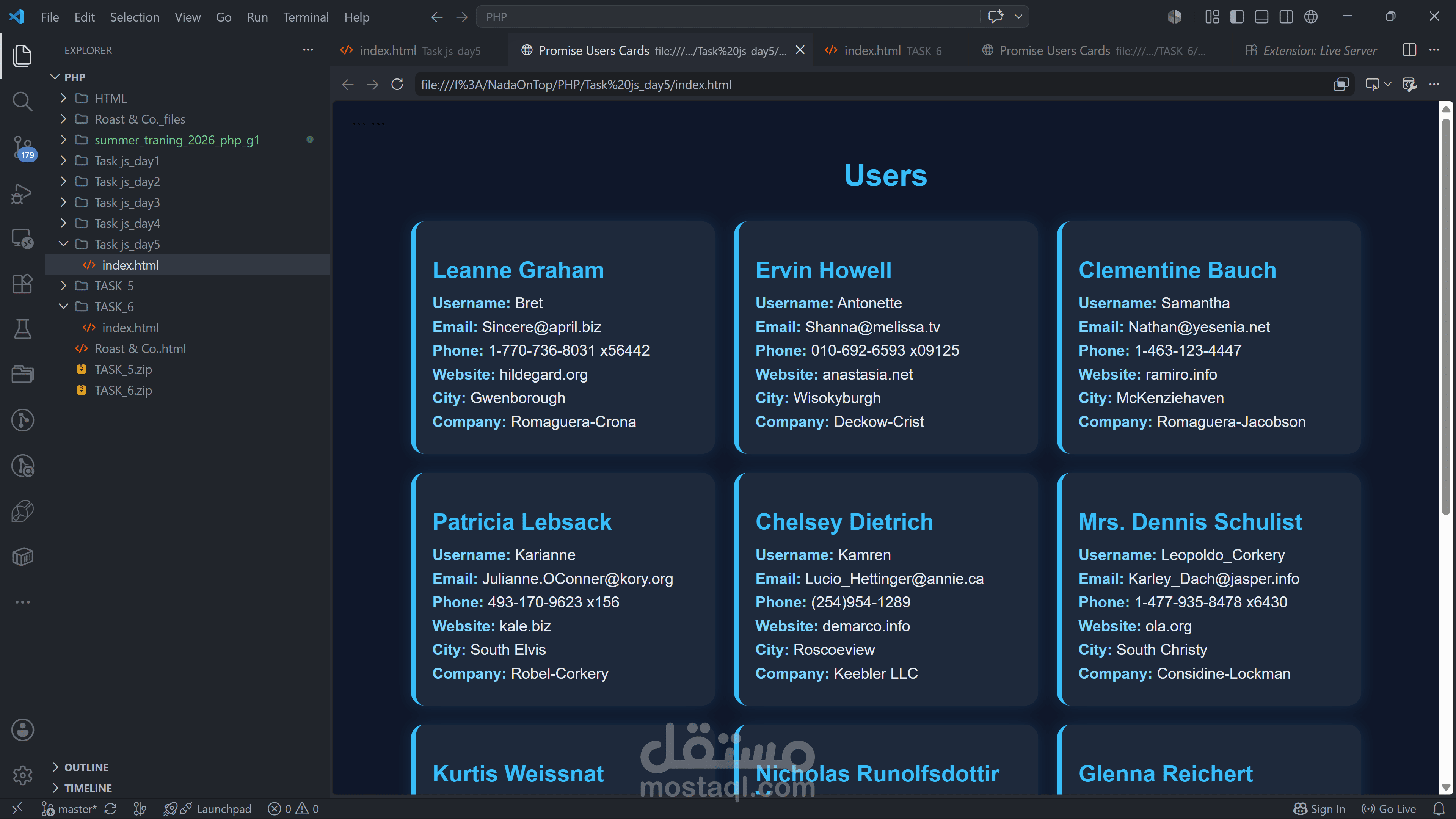The width and height of the screenshot is (1456, 819).
Task: Click Go Live in the status bar
Action: 1389,809
